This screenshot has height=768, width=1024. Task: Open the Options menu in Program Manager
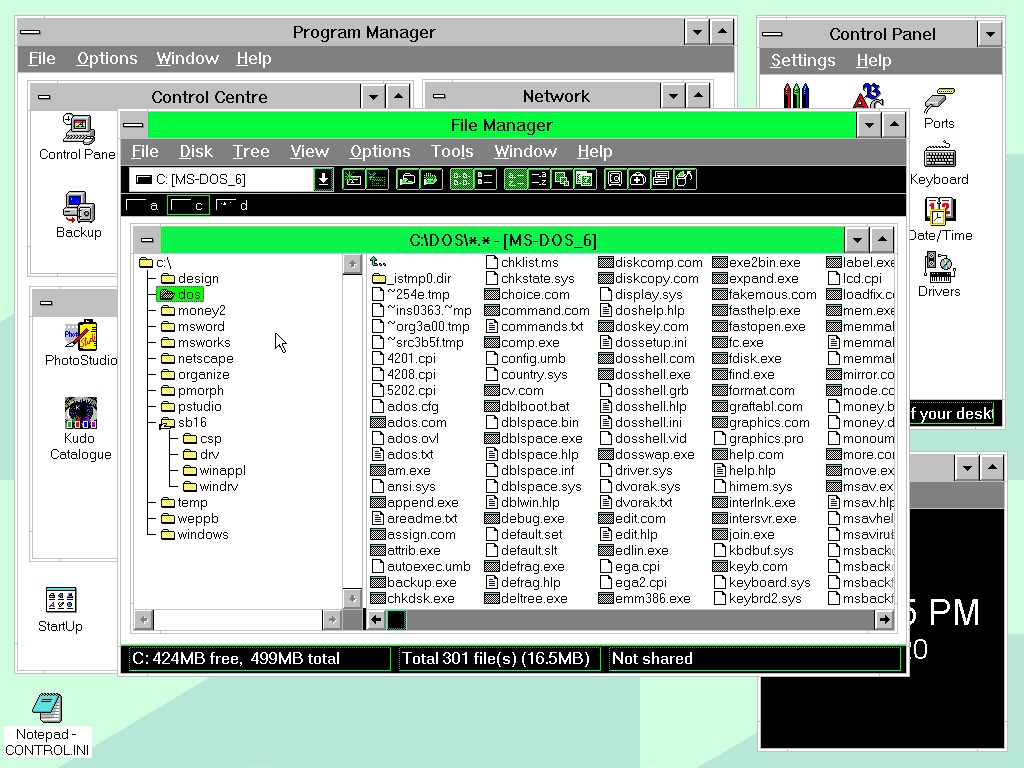coord(106,58)
